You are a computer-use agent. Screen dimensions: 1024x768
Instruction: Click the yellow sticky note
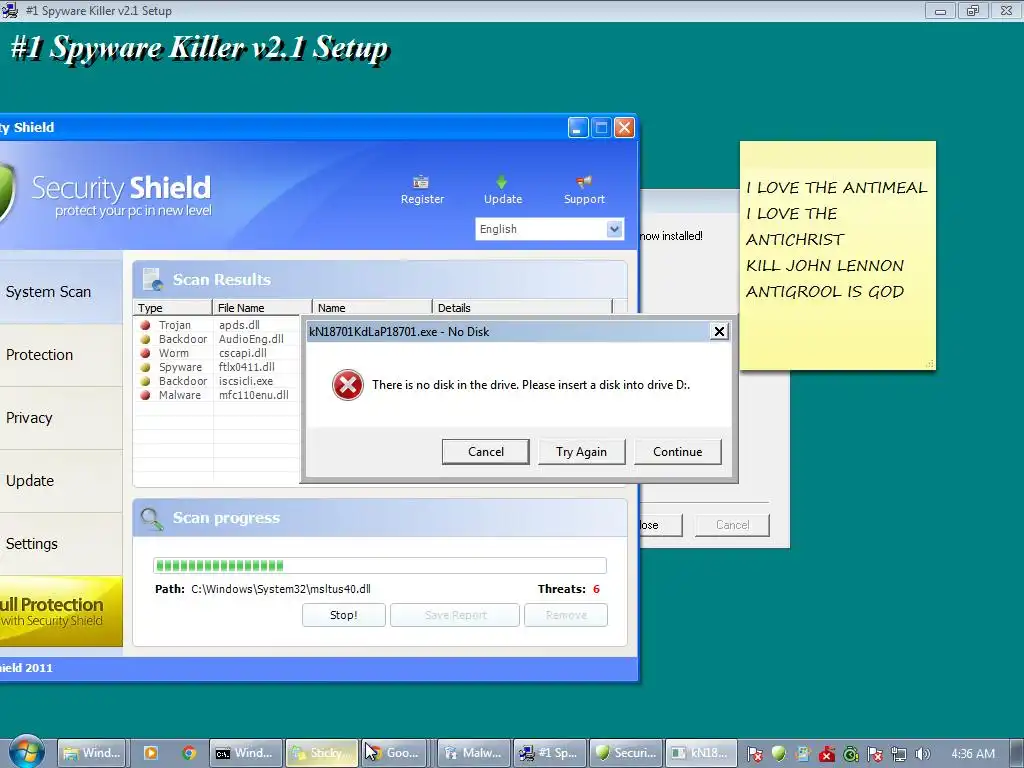click(x=838, y=255)
